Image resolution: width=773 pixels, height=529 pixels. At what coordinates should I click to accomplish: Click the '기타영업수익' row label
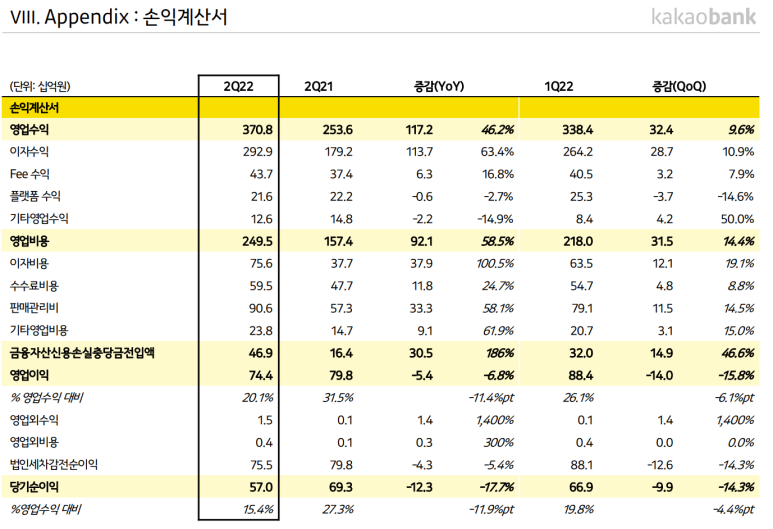click(39, 218)
